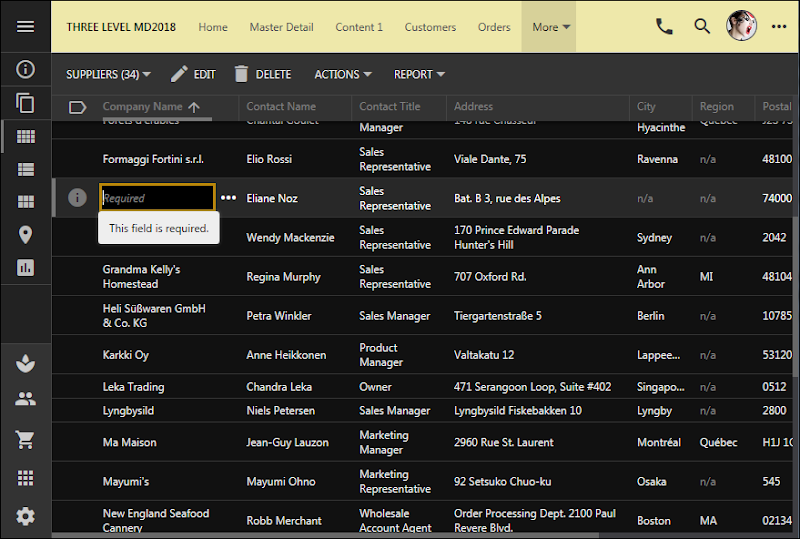The width and height of the screenshot is (800, 539).
Task: Click the Edit button
Action: point(193,74)
